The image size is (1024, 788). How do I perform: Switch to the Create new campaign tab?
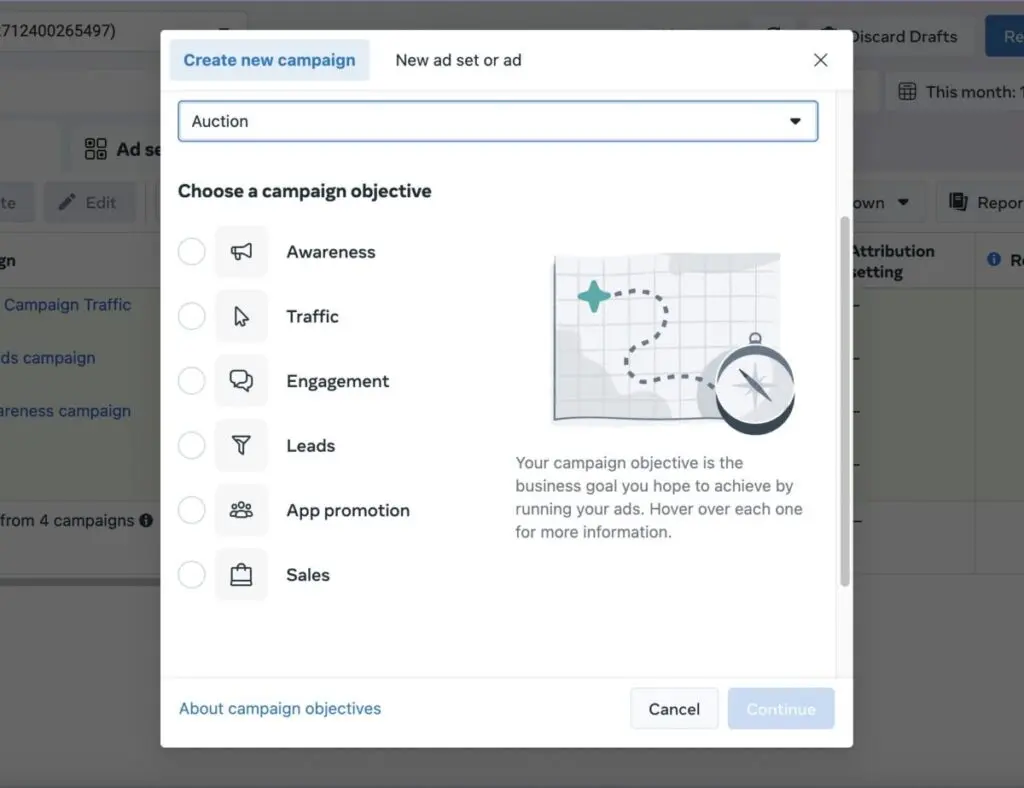click(x=269, y=60)
